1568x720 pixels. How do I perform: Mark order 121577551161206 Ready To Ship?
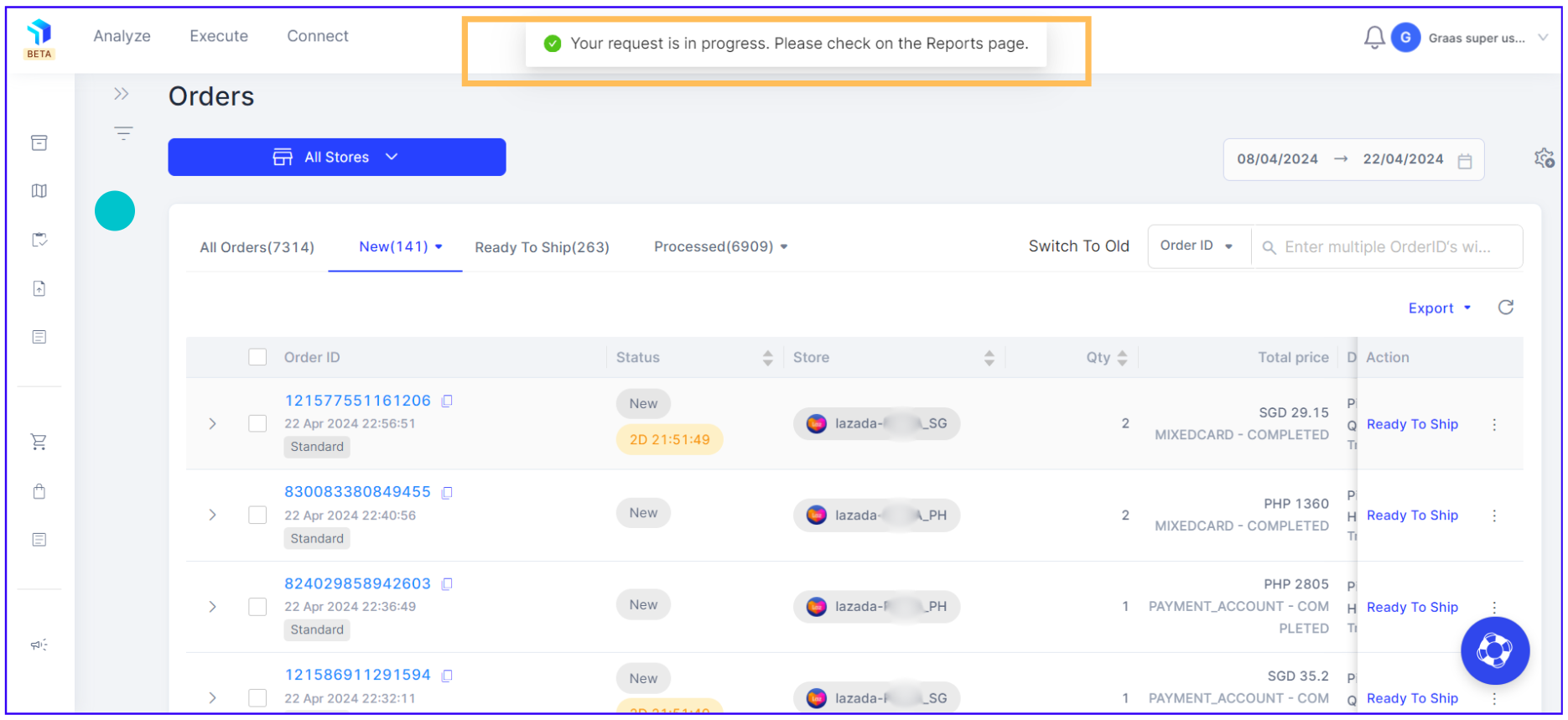pyautogui.click(x=1412, y=424)
